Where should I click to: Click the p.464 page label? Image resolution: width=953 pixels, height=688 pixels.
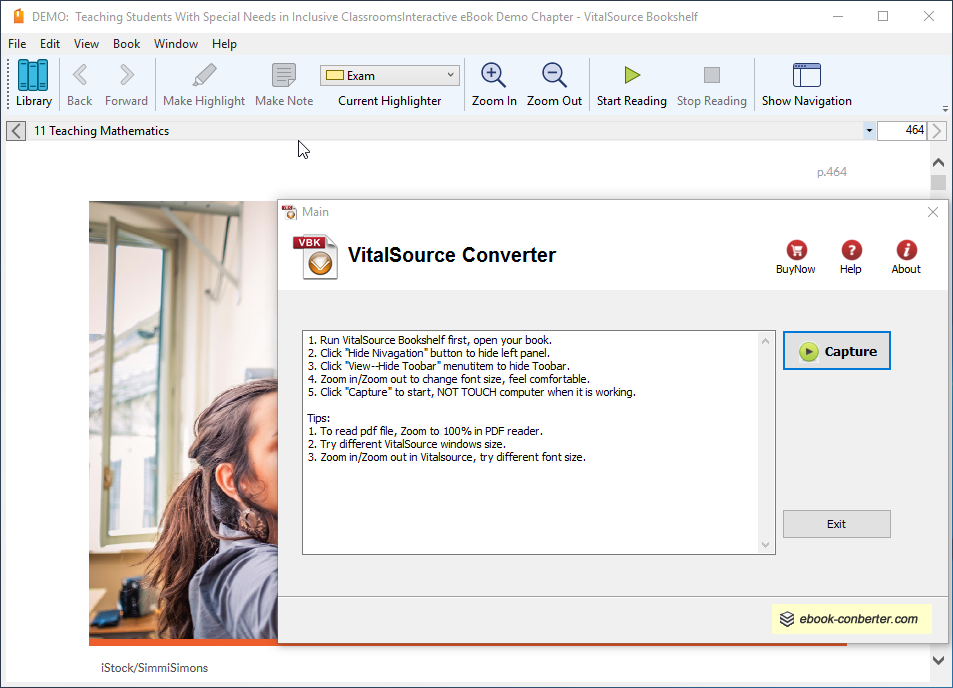pyautogui.click(x=832, y=172)
